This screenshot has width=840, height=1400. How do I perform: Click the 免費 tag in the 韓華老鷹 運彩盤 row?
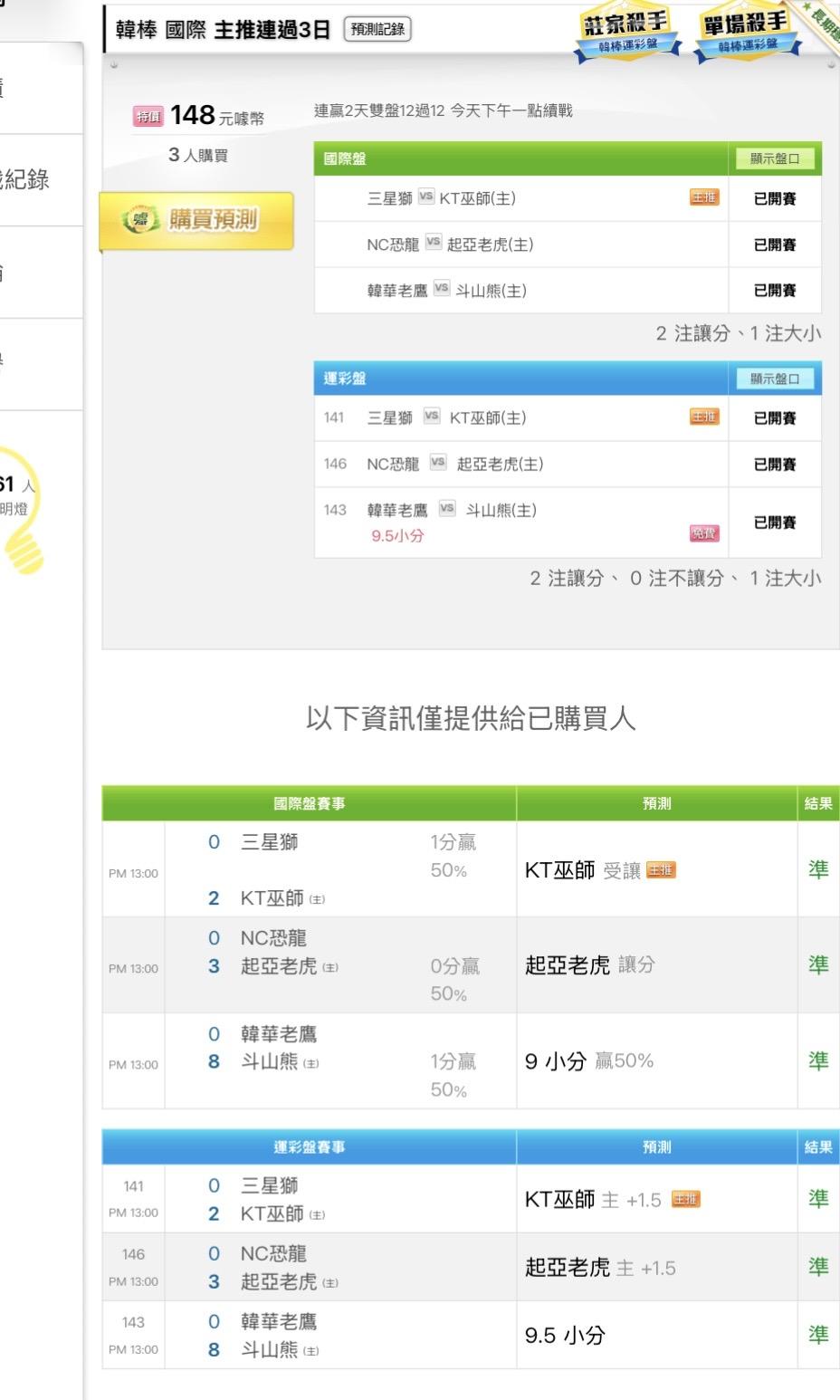[x=704, y=534]
